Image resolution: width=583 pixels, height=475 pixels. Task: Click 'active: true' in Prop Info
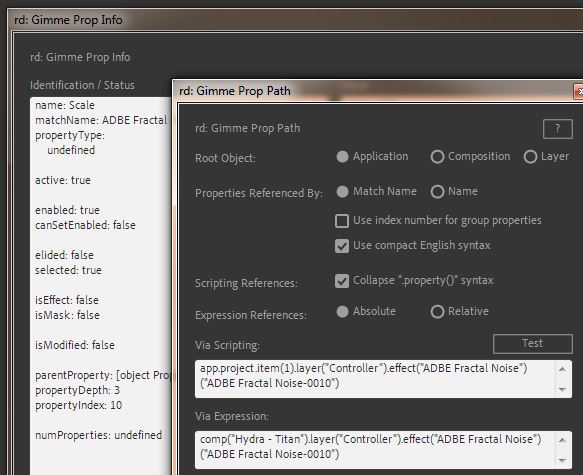click(63, 180)
